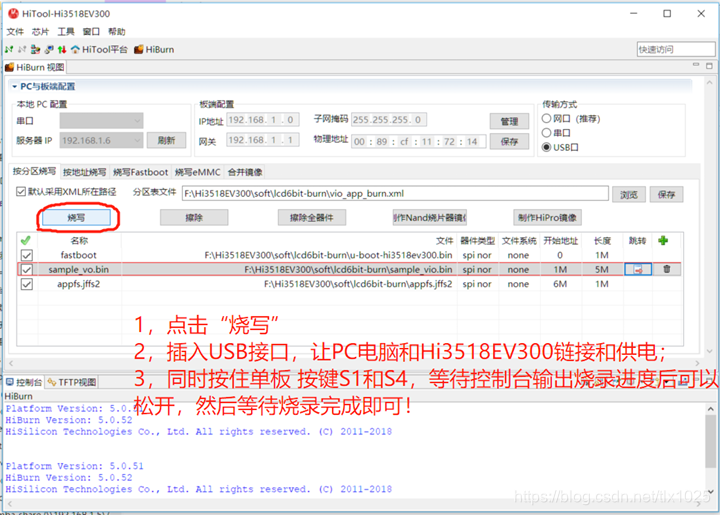Click scroll-up arrow of HiBurn view scrollbar
The width and height of the screenshot is (720, 515).
[x=709, y=83]
